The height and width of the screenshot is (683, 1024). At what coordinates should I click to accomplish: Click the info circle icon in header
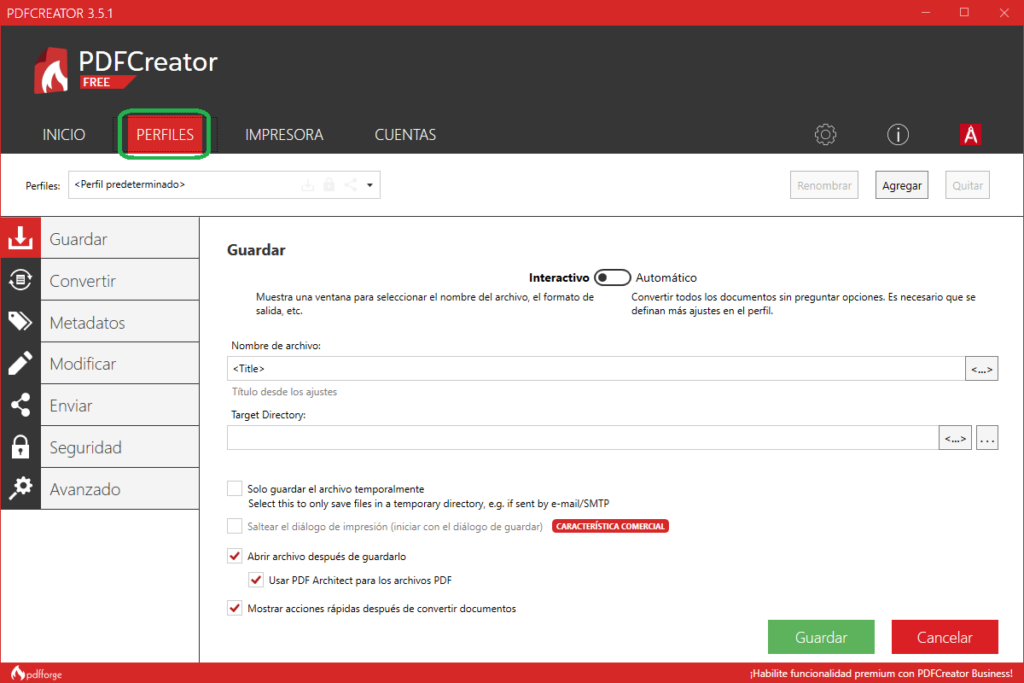[897, 135]
